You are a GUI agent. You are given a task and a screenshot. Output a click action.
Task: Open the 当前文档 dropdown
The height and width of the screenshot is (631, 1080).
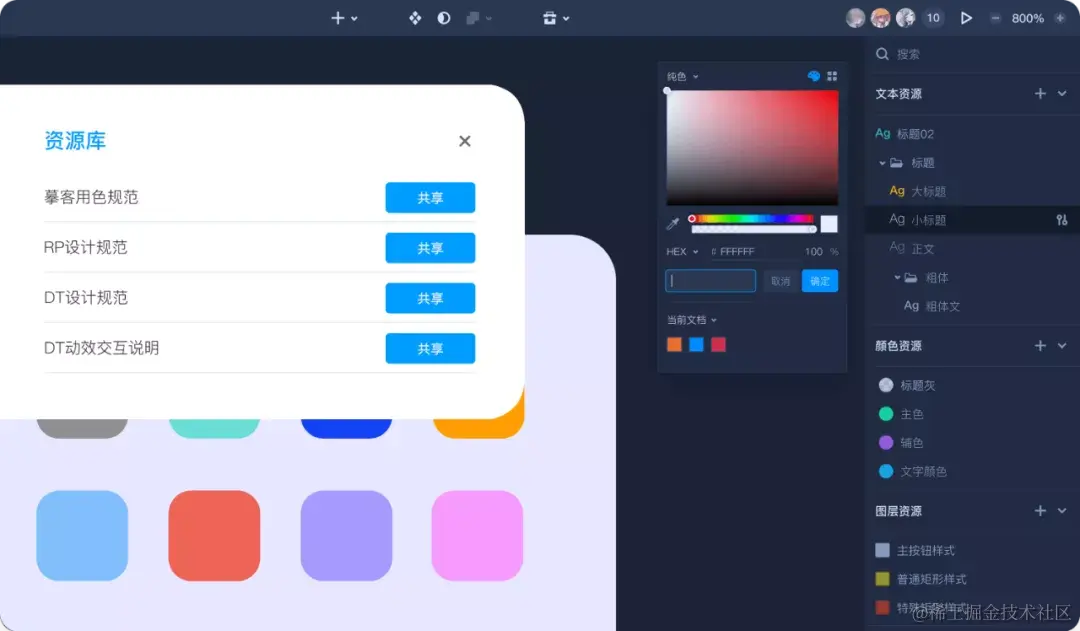[692, 320]
